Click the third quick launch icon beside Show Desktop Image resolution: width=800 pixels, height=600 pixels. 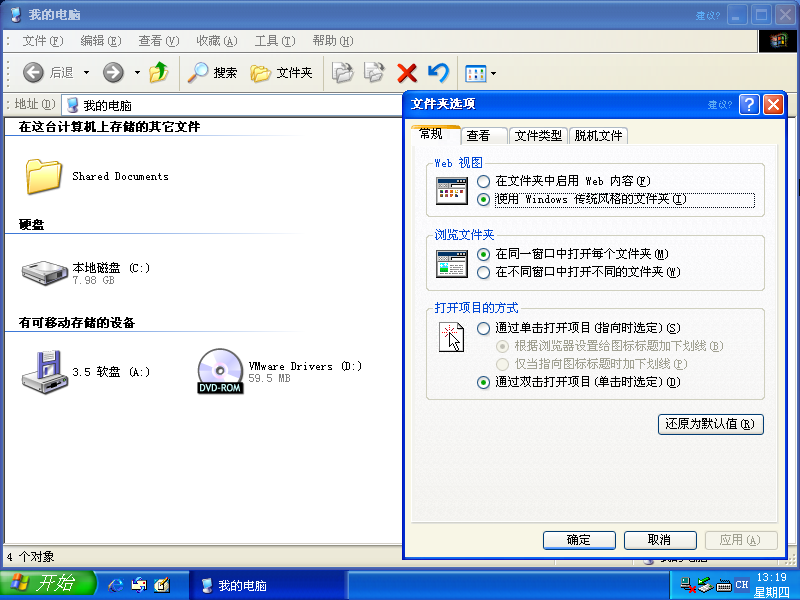pyautogui.click(x=162, y=585)
